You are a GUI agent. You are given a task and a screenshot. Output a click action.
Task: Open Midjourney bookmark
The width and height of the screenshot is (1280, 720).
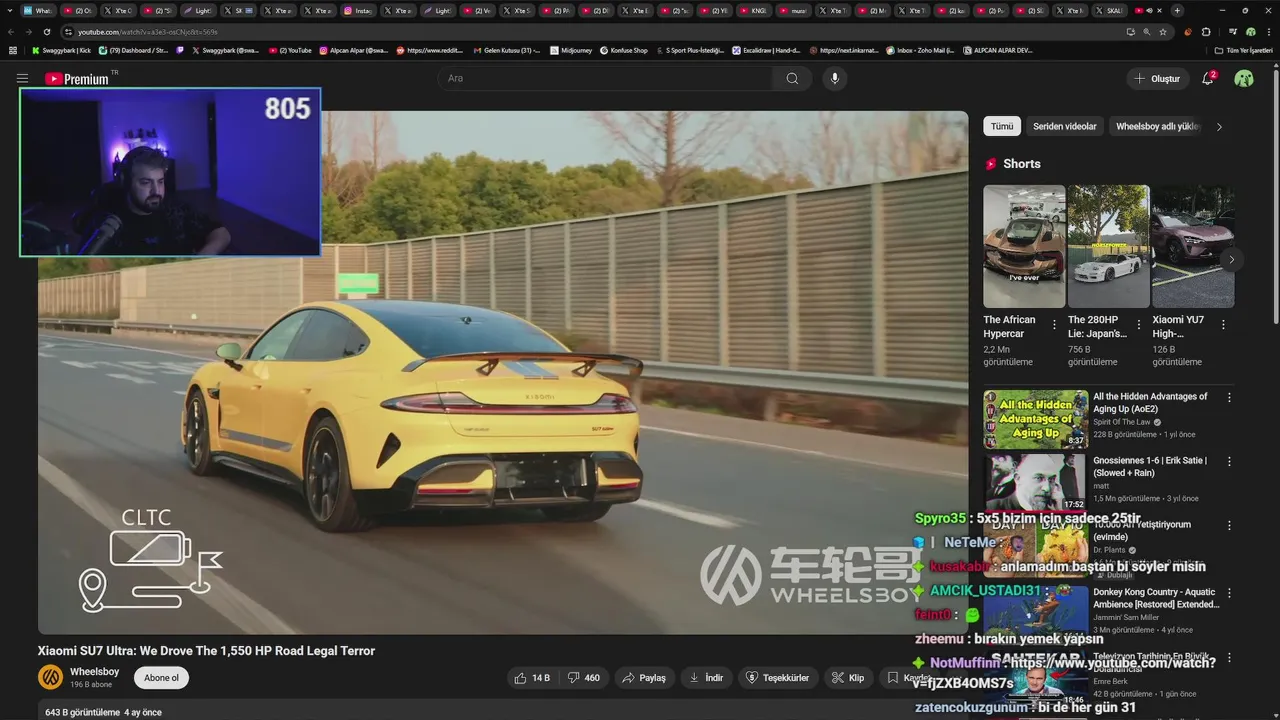click(570, 50)
